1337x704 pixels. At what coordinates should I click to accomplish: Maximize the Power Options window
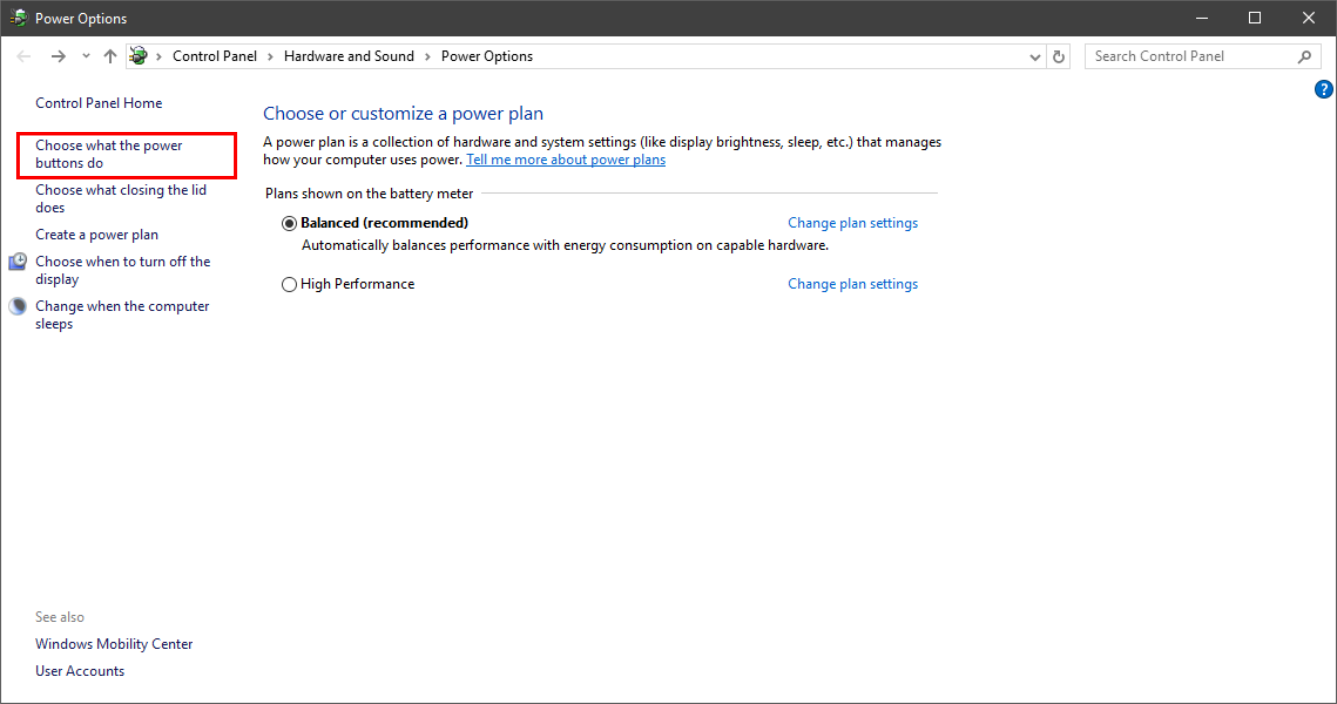point(1255,18)
